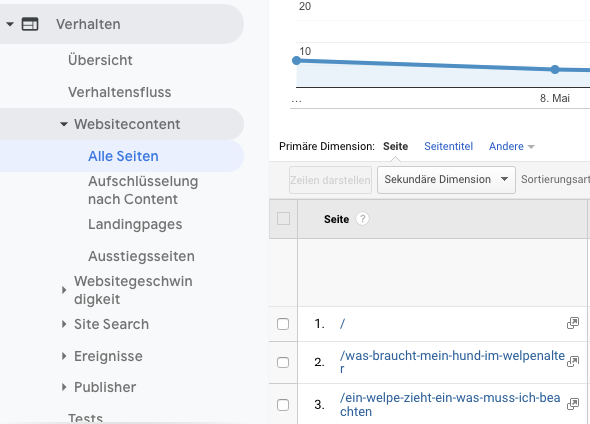Open the Verhaltensfluss report
The image size is (590, 424).
coord(120,92)
